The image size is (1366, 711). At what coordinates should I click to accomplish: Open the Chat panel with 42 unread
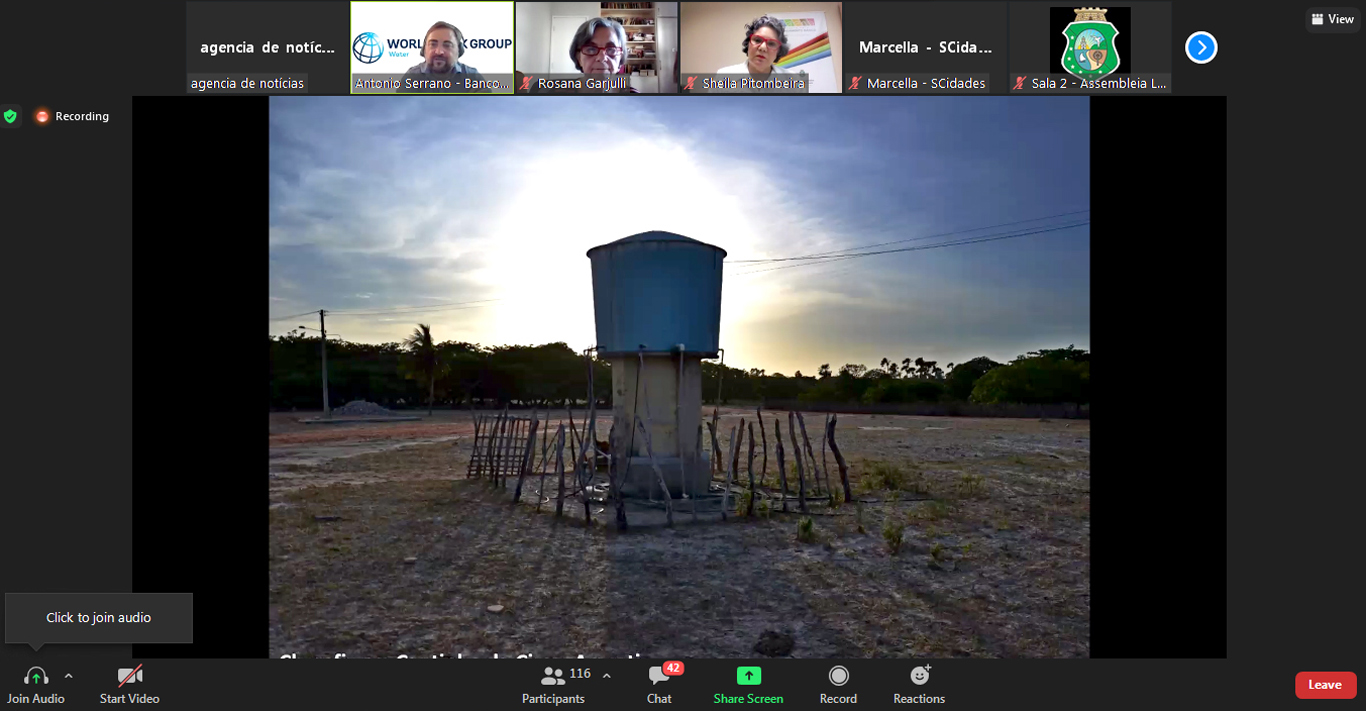(659, 676)
